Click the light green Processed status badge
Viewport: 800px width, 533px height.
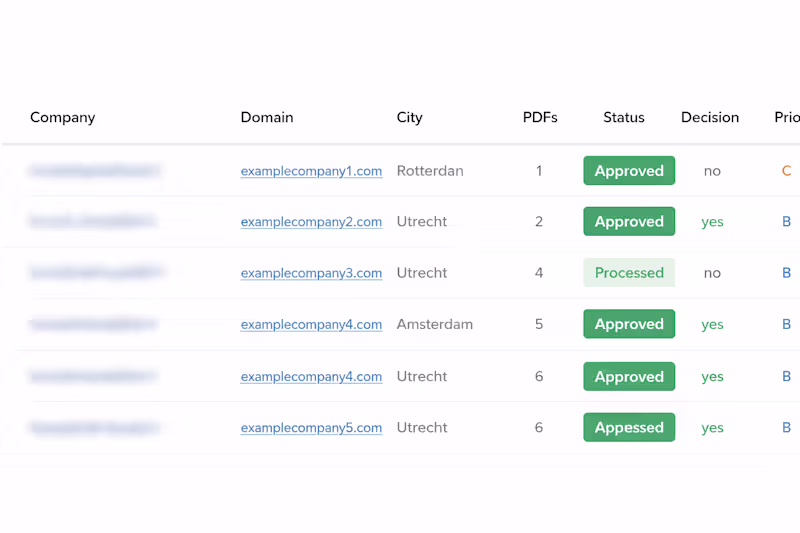pyautogui.click(x=629, y=273)
